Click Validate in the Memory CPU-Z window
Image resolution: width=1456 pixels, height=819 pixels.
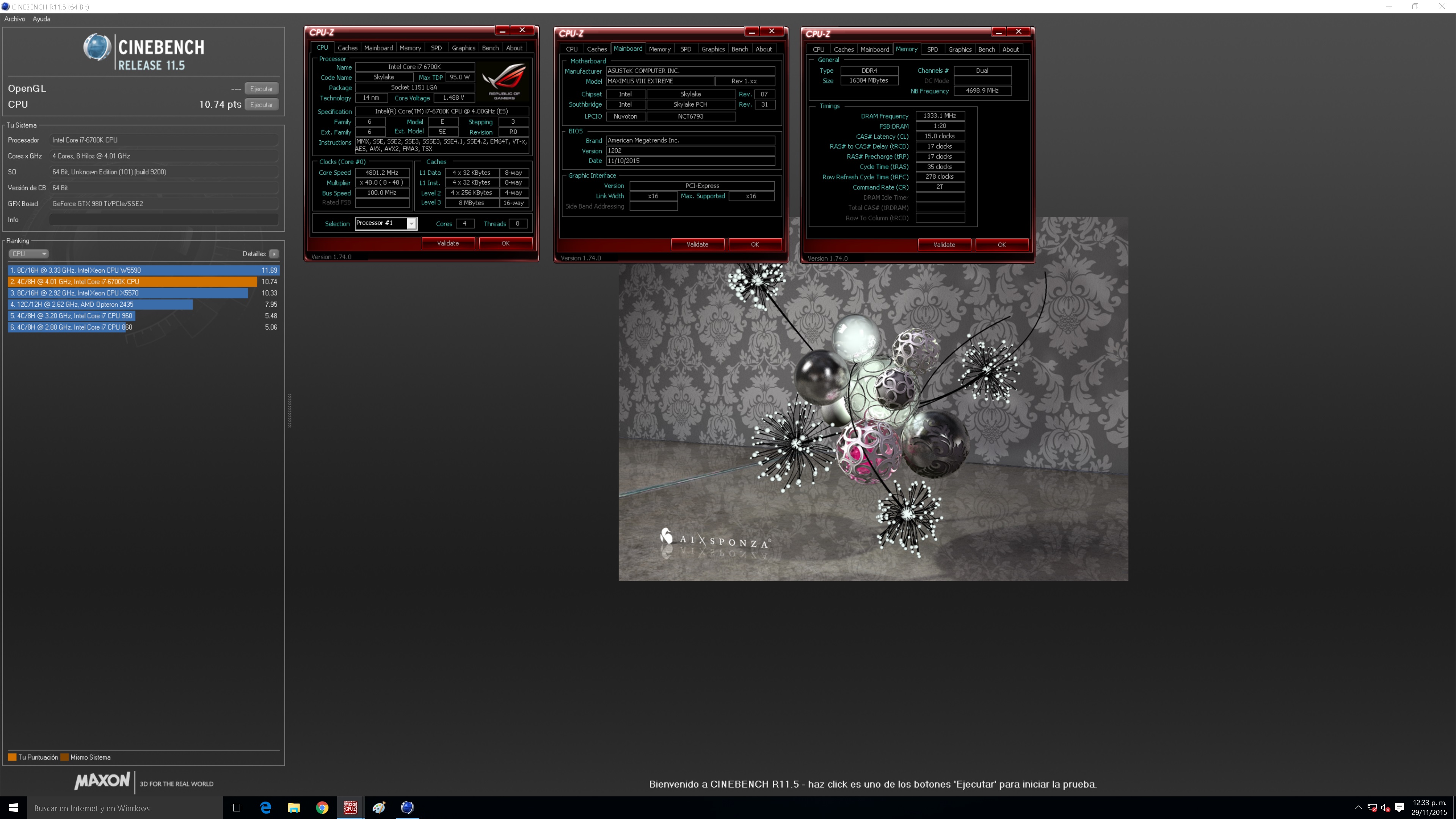944,245
